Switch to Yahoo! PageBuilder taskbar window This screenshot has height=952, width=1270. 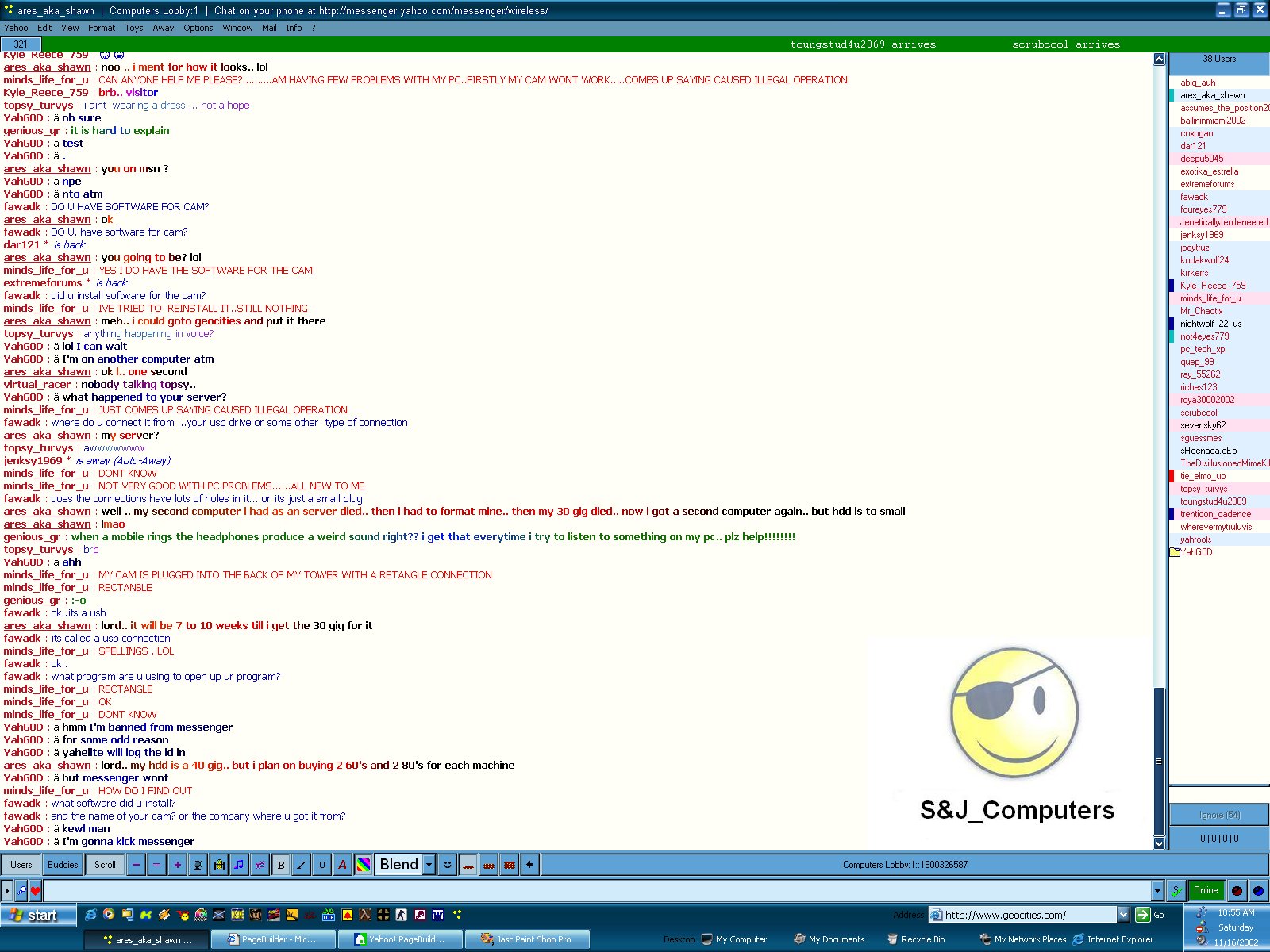tap(401, 939)
